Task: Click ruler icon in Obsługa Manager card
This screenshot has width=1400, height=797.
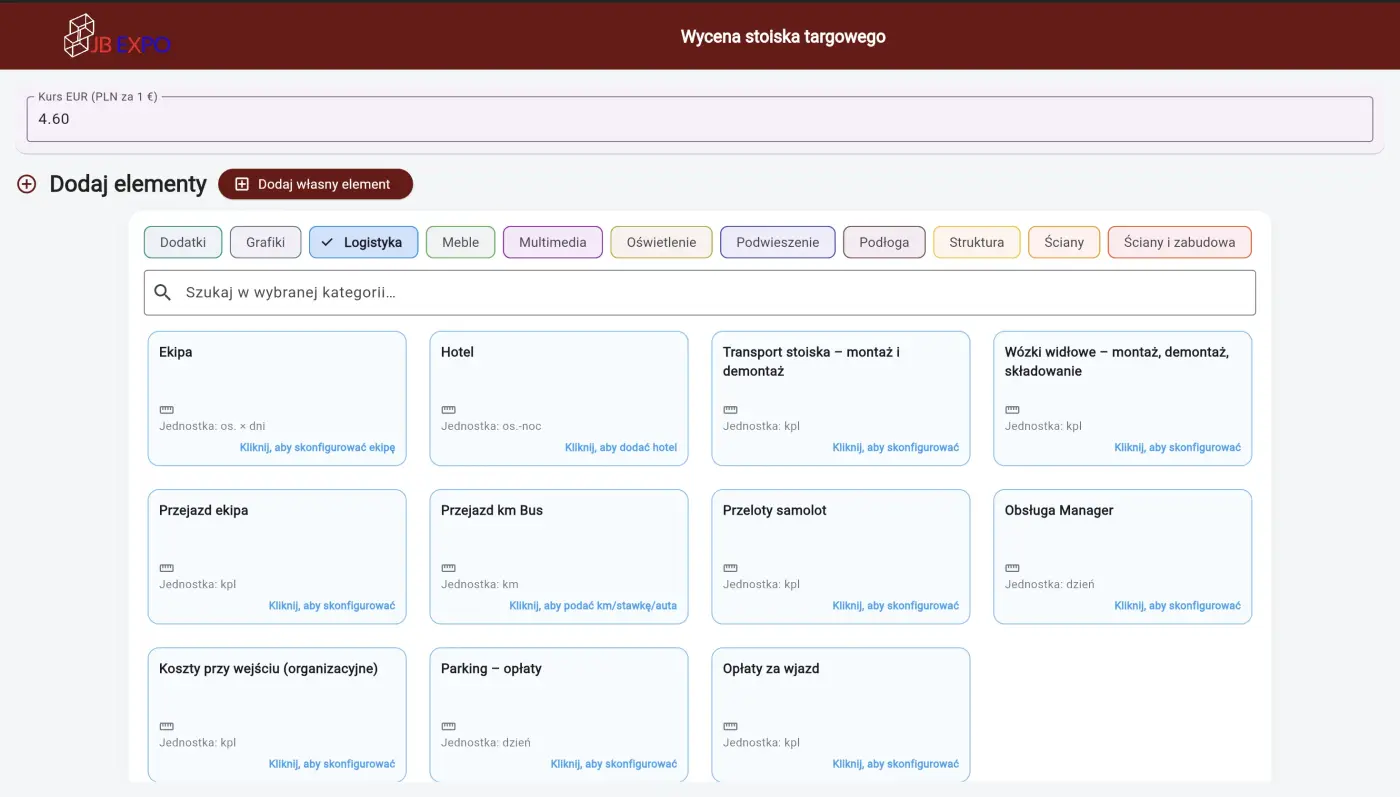Action: pyautogui.click(x=1013, y=568)
